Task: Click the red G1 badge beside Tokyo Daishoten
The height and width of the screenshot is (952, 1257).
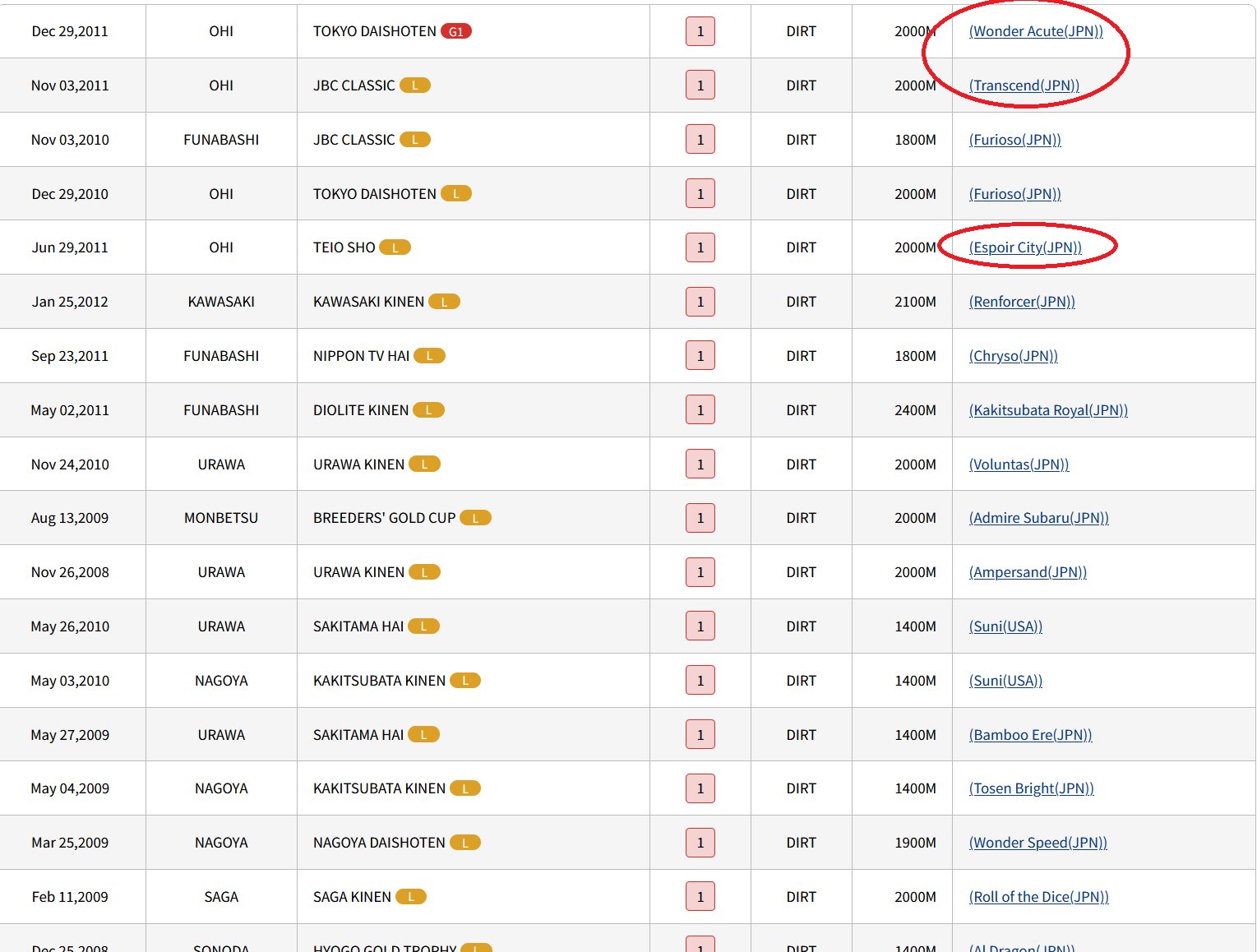Action: pyautogui.click(x=456, y=31)
